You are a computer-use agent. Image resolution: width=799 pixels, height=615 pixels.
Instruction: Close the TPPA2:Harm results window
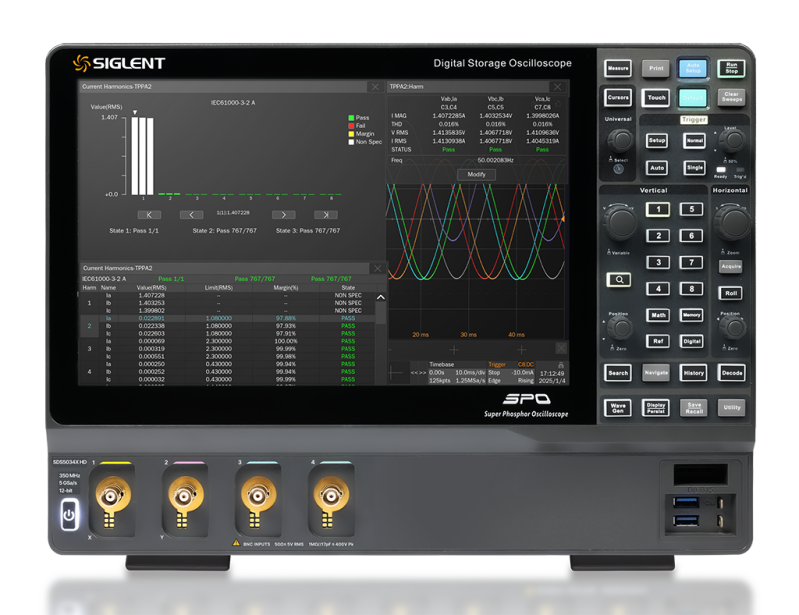tap(558, 87)
